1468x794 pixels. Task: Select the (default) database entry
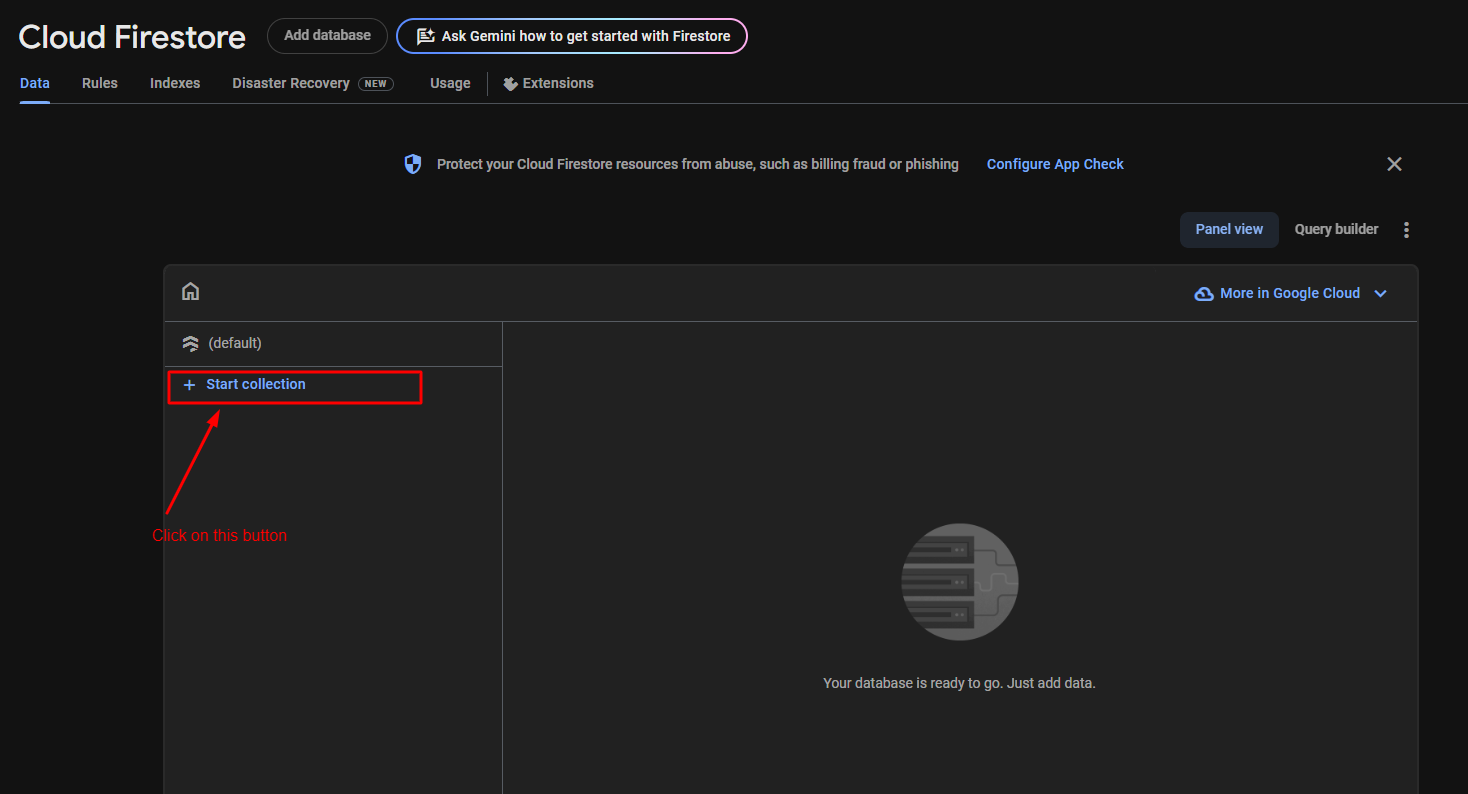[235, 343]
